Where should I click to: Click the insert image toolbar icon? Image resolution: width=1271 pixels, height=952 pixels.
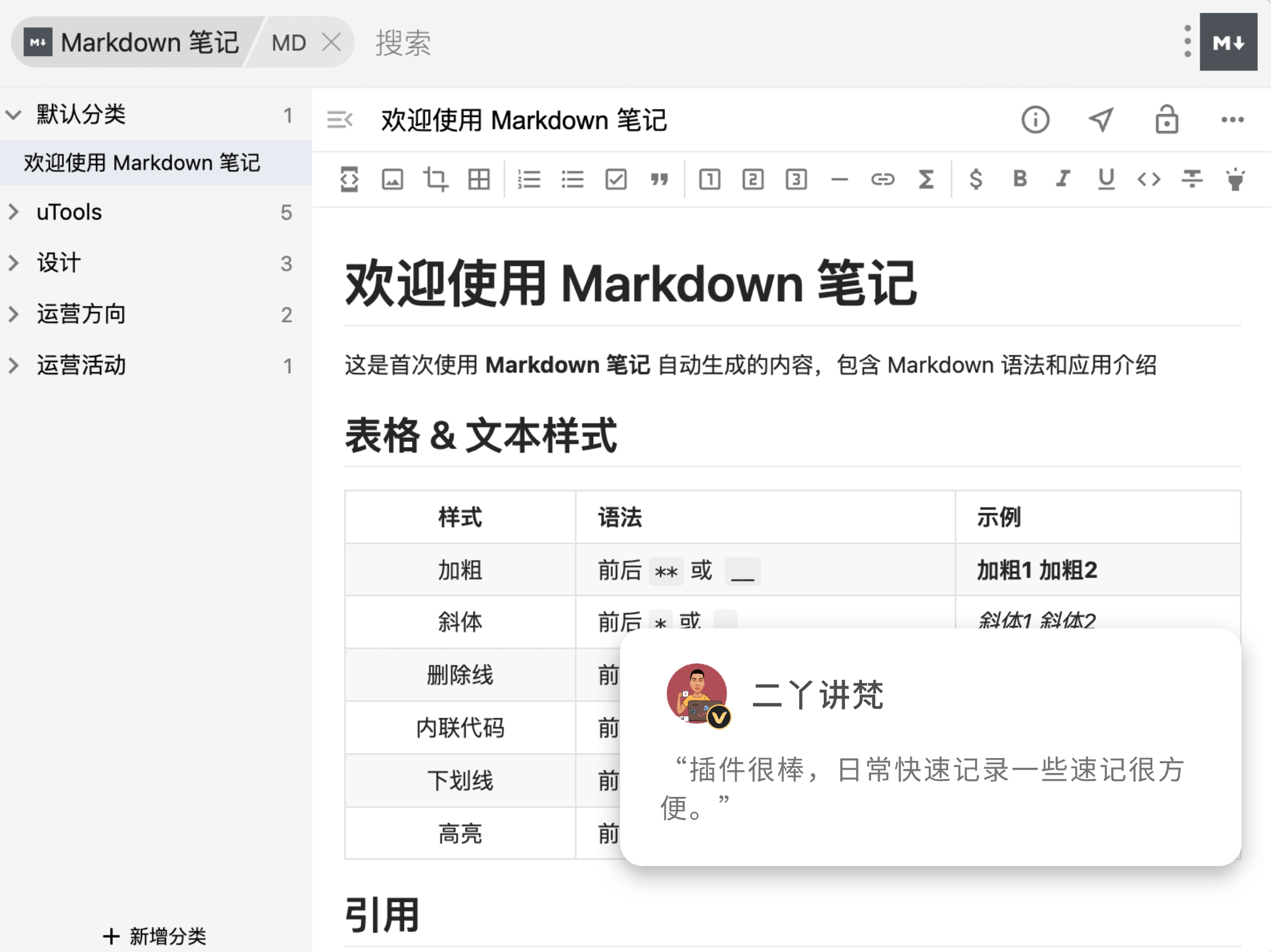click(x=392, y=179)
